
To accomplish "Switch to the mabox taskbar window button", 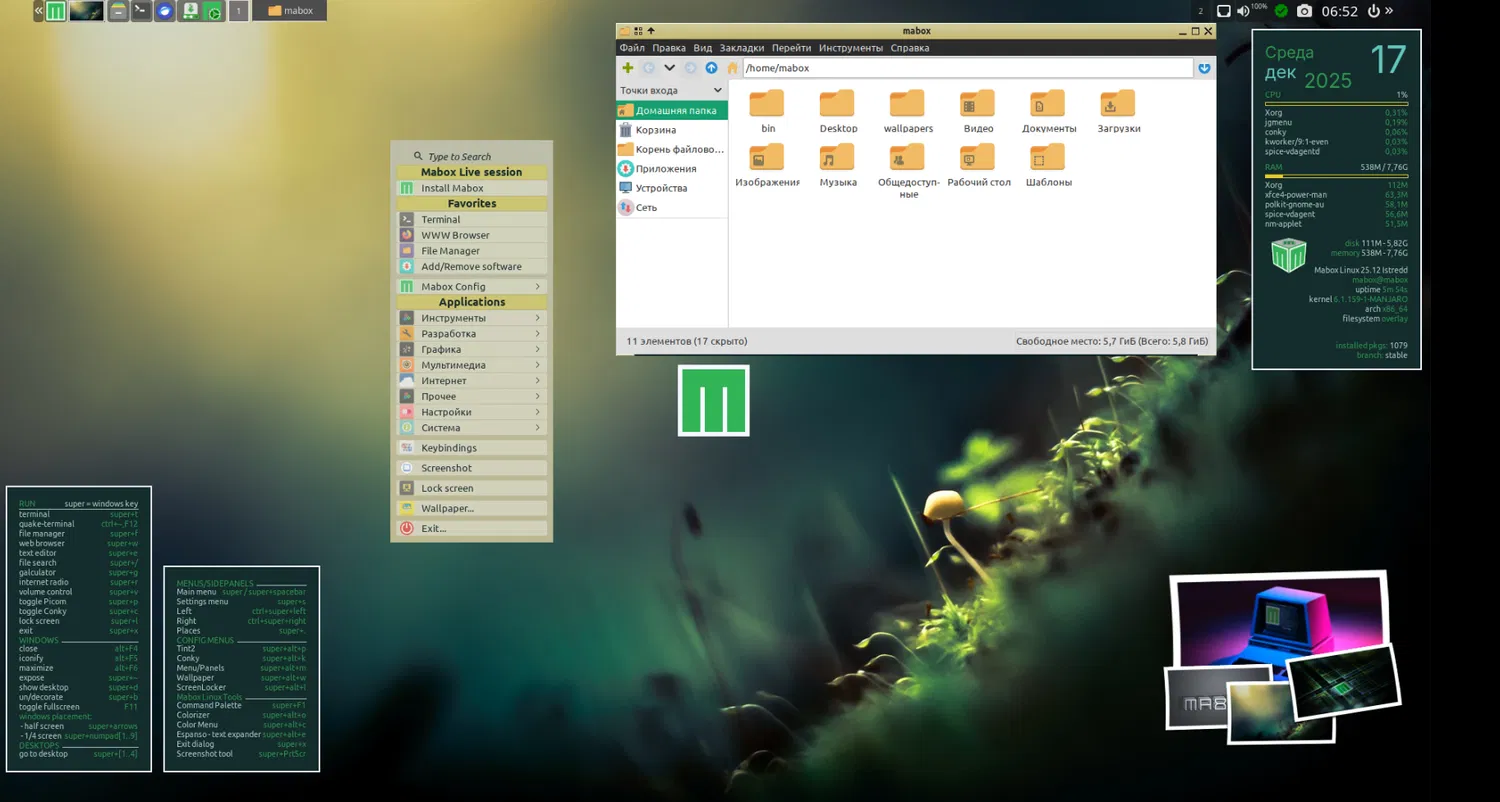I will 289,11.
